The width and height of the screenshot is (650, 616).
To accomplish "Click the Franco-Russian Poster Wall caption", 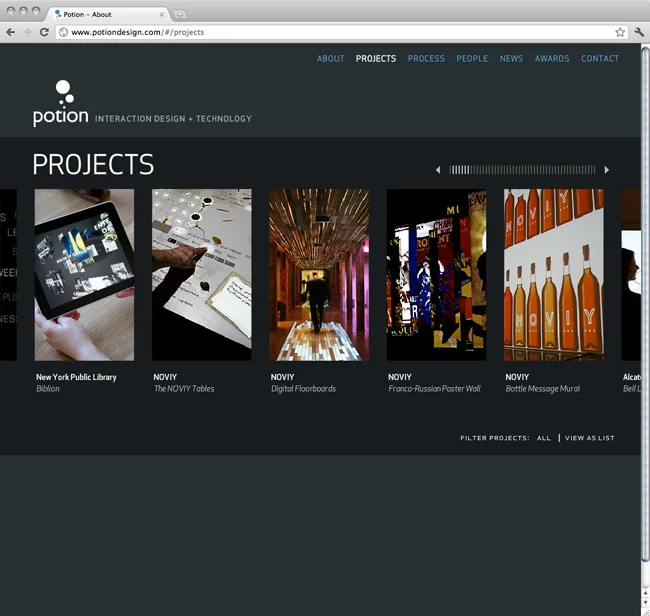I will pos(434,389).
